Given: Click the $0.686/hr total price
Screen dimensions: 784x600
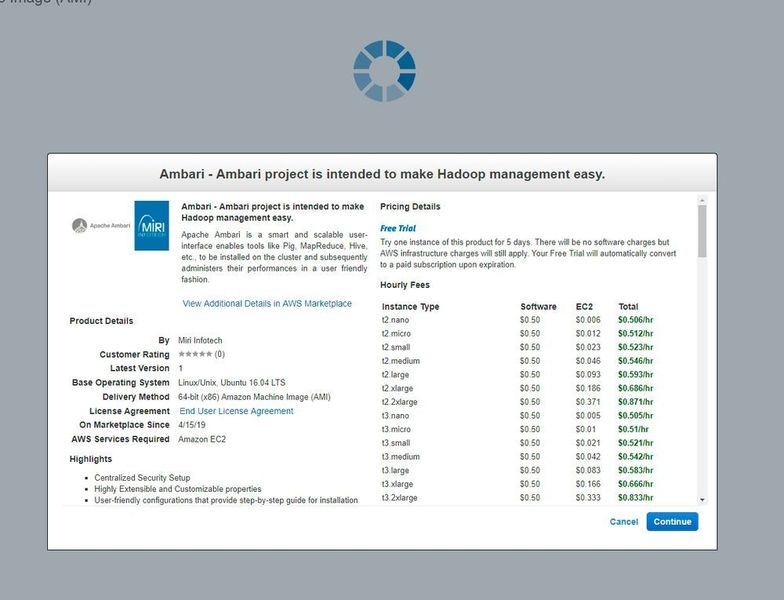Looking at the screenshot, I should [636, 388].
